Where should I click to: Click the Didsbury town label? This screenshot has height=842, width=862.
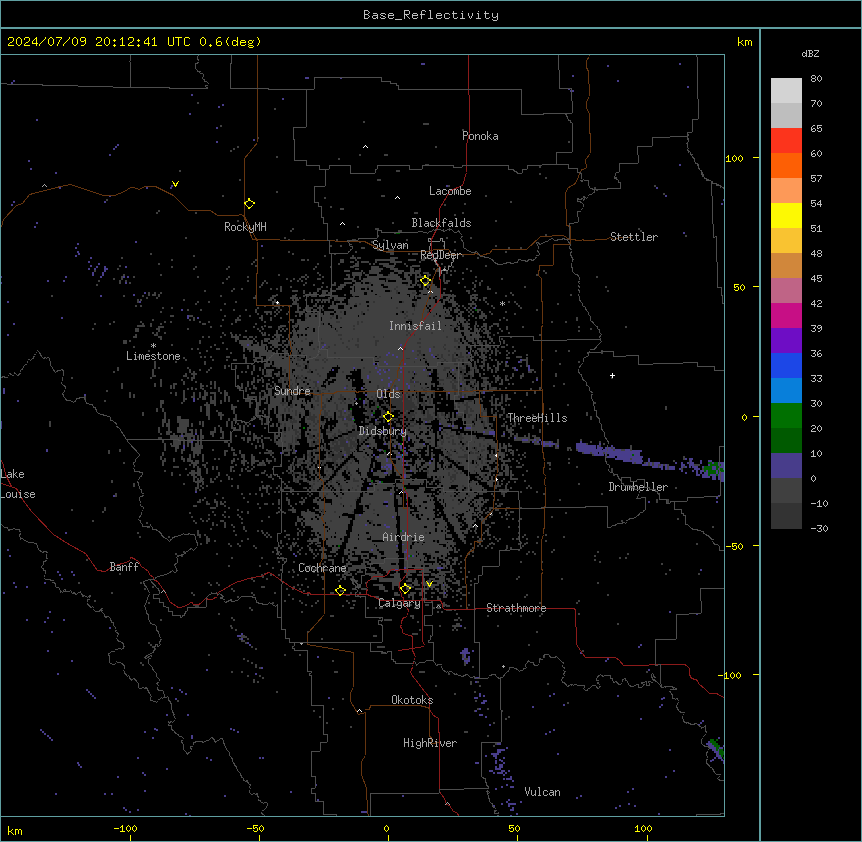pyautogui.click(x=383, y=431)
